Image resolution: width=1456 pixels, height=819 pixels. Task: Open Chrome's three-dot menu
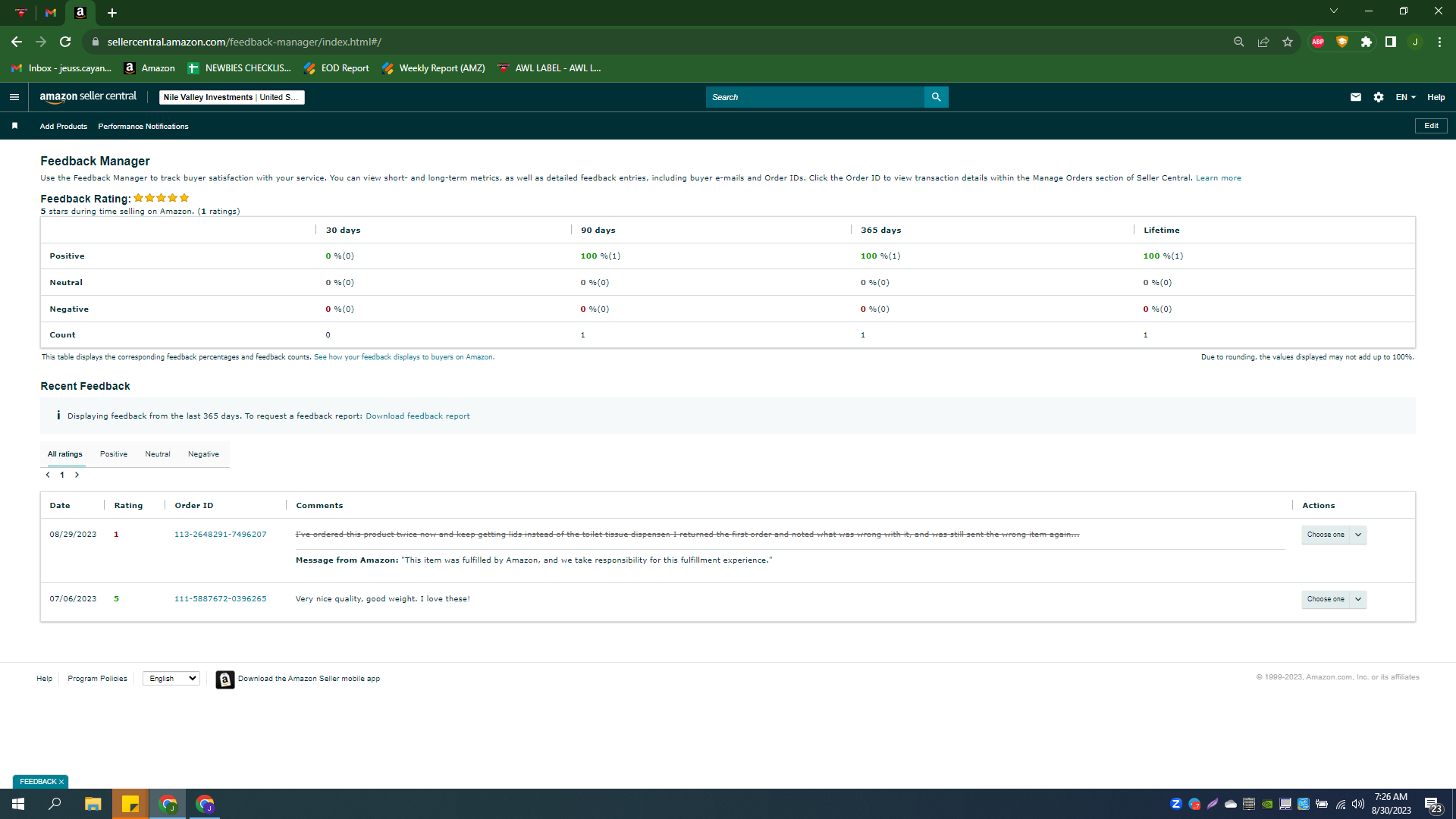point(1439,42)
